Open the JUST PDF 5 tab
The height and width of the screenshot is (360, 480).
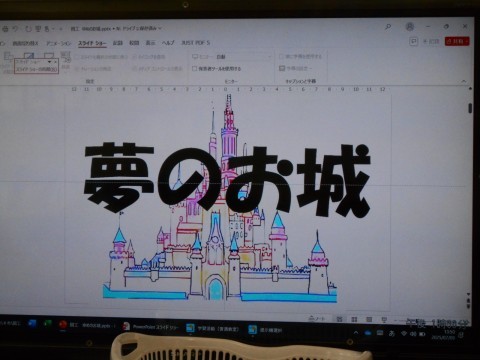[195, 43]
